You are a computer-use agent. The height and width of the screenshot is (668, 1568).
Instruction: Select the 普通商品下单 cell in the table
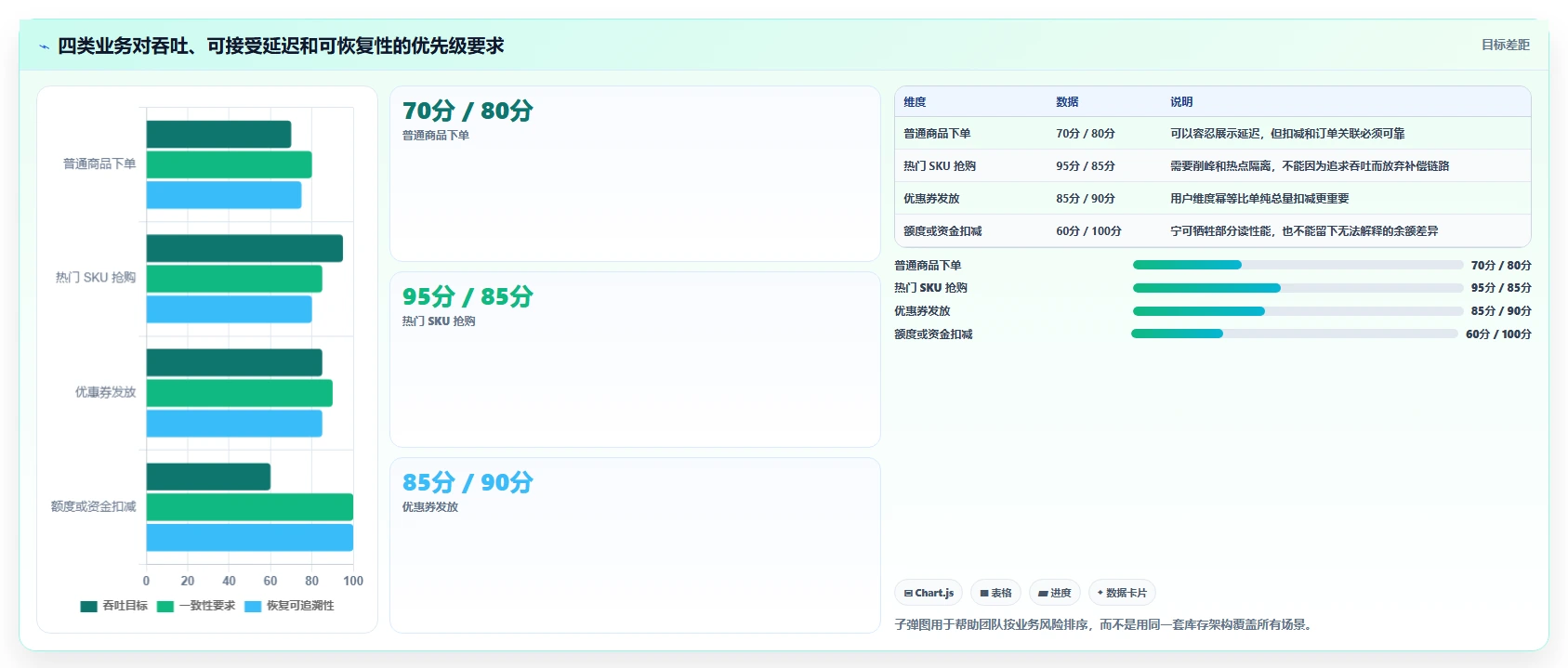[937, 134]
